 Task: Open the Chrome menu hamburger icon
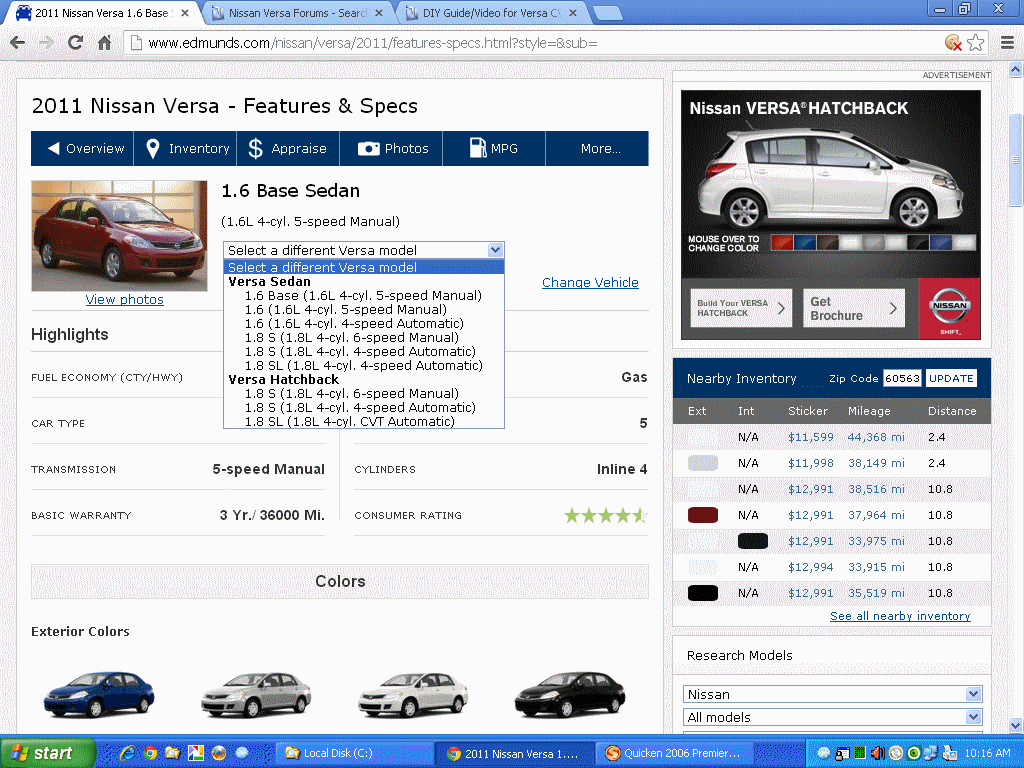[1008, 43]
